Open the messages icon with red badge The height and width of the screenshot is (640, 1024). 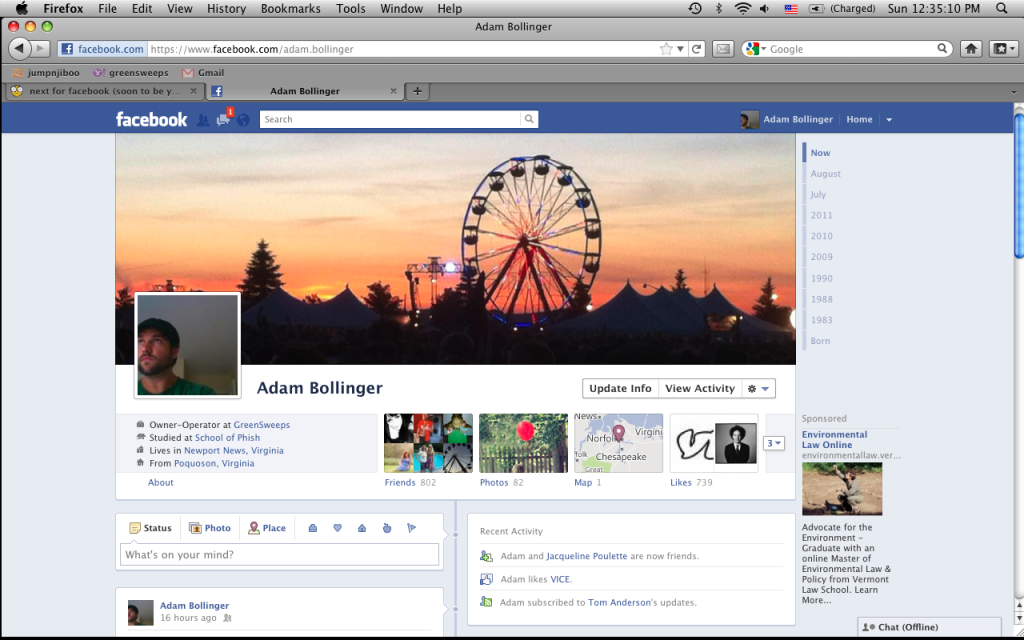pyautogui.click(x=223, y=120)
